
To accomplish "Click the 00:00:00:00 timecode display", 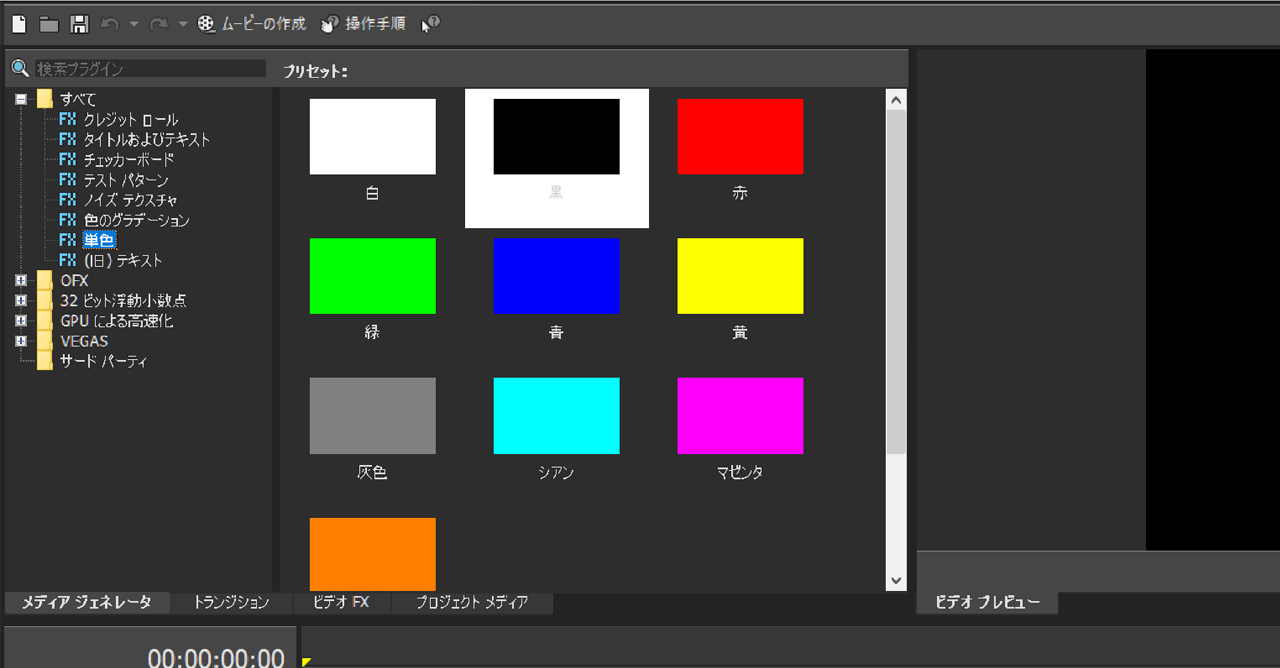I will pyautogui.click(x=216, y=656).
